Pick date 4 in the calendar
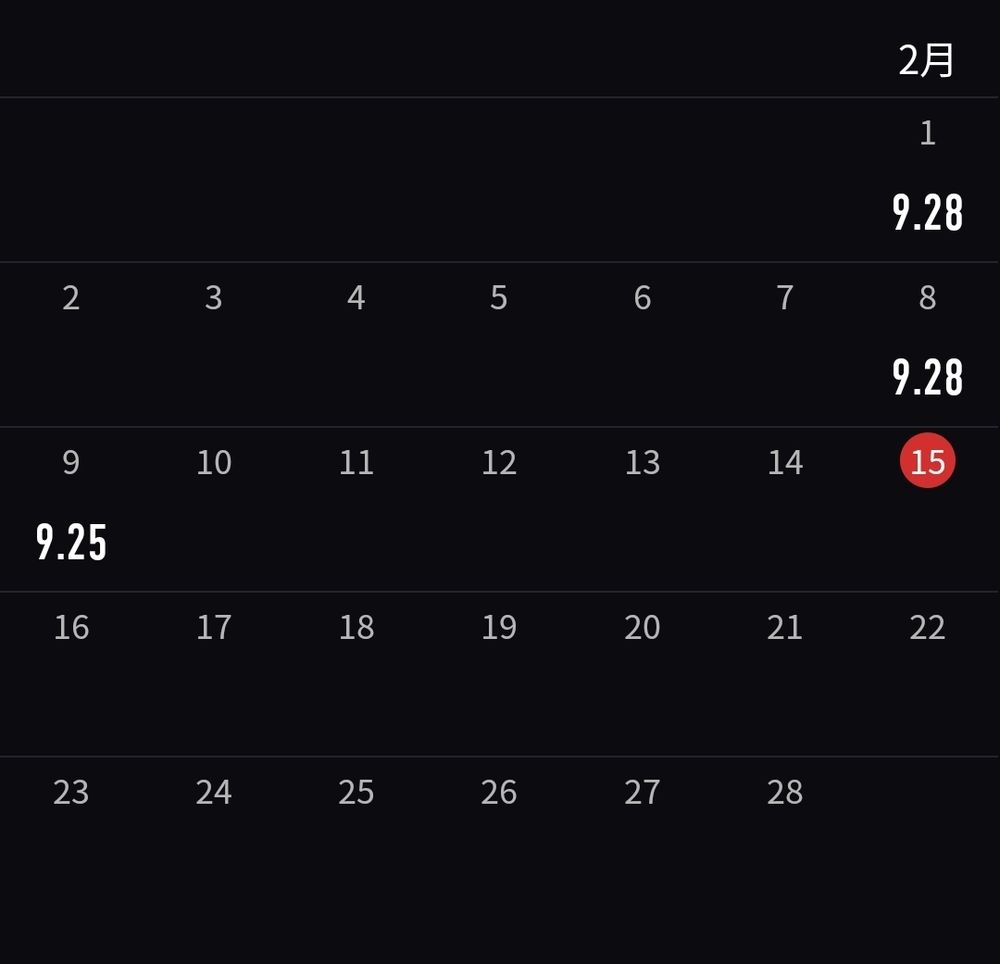This screenshot has width=1000, height=964. tap(356, 298)
